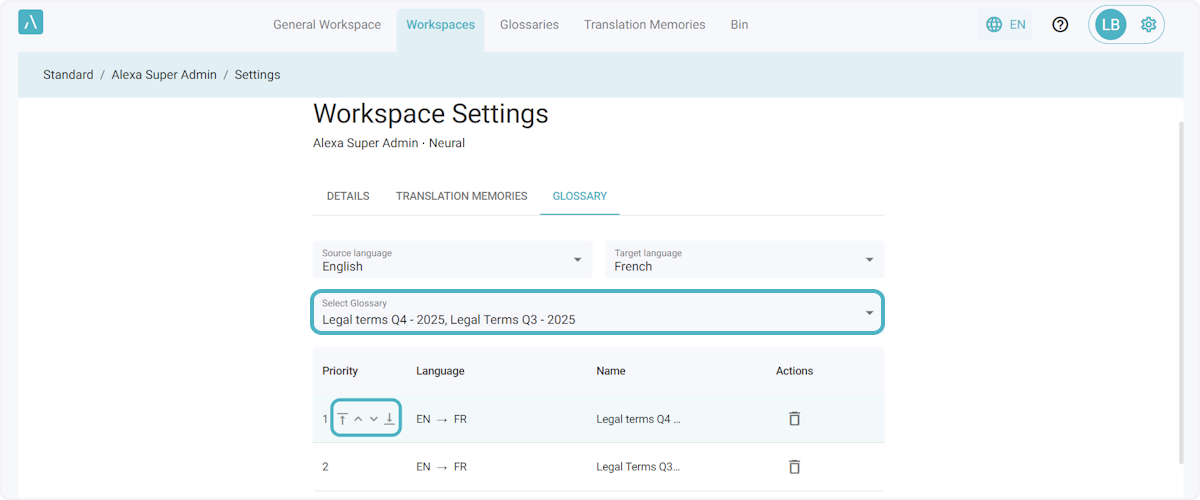Move first glossary up one priority
This screenshot has height=500, width=1200.
click(x=358, y=419)
